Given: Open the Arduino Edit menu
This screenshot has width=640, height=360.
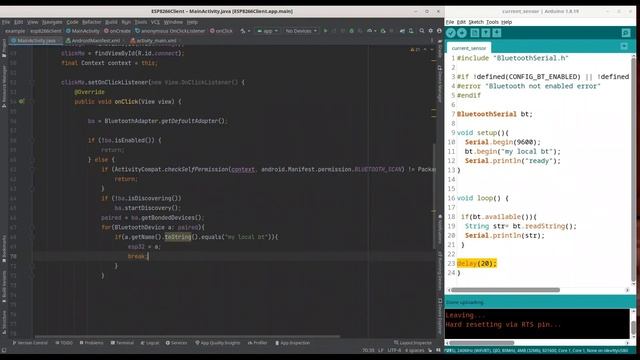Looking at the screenshot, I should pos(461,22).
